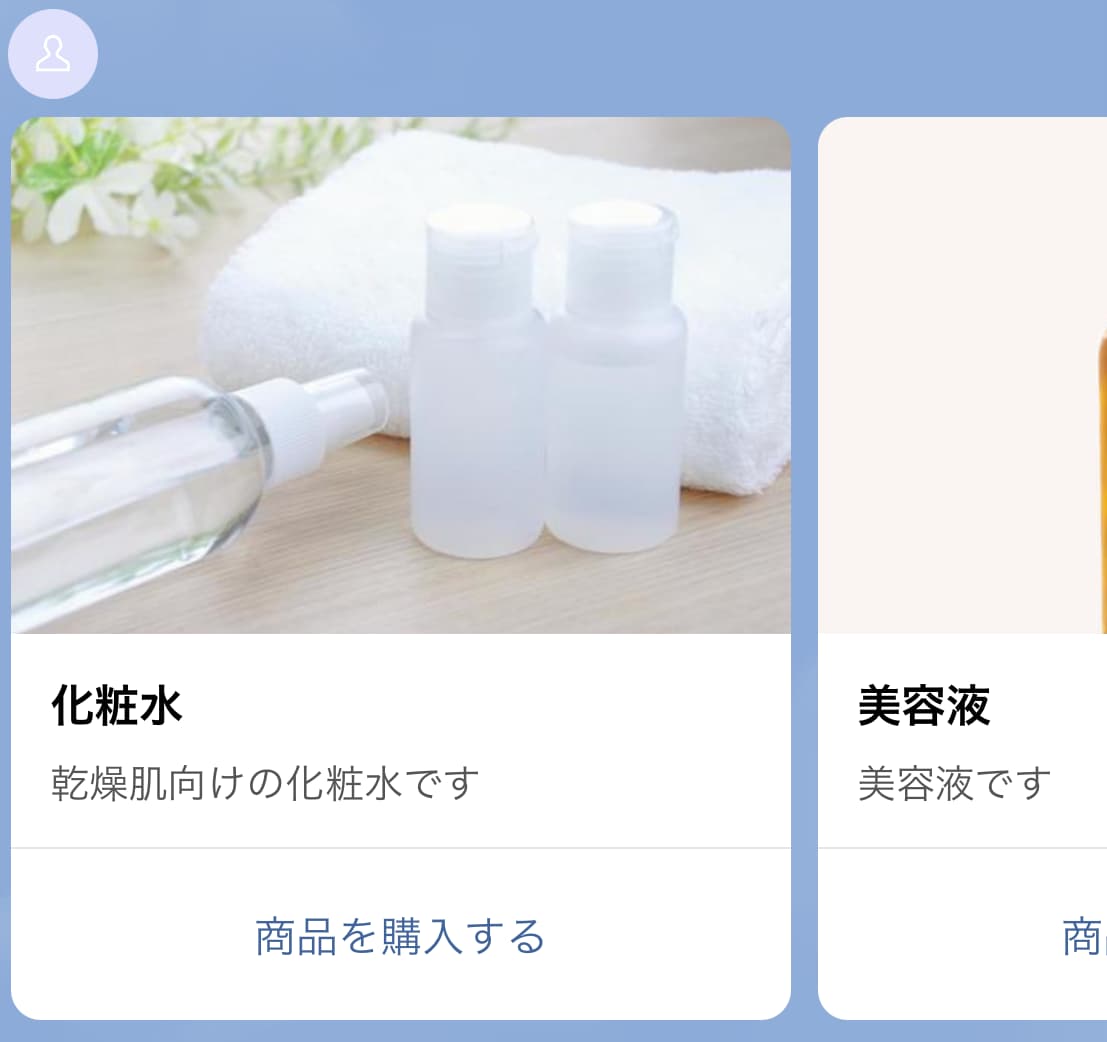Click the 美容液です description text
The height and width of the screenshot is (1042, 1107).
pyautogui.click(x=955, y=783)
